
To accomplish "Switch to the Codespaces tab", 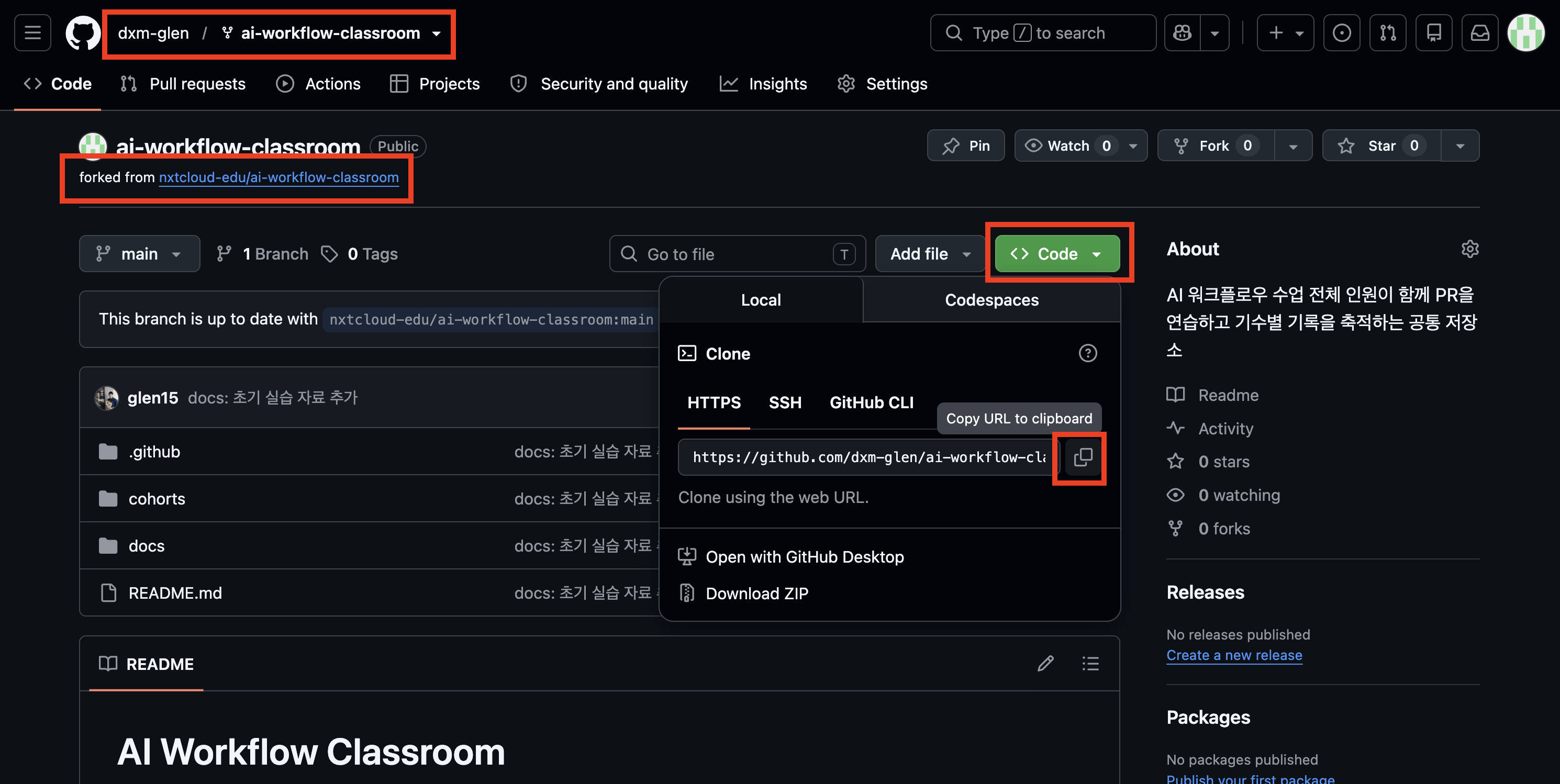I will (991, 300).
